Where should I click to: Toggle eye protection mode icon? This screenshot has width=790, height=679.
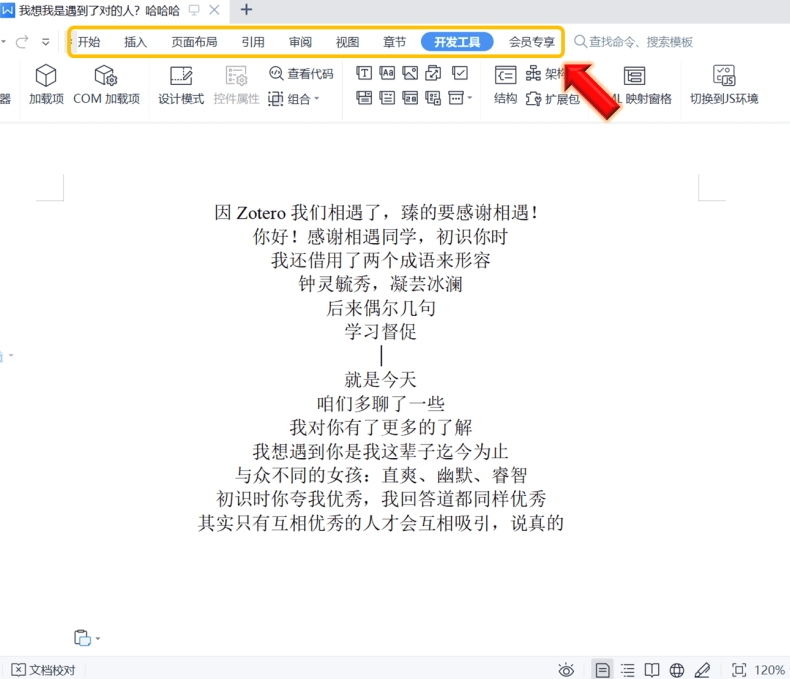tap(566, 670)
